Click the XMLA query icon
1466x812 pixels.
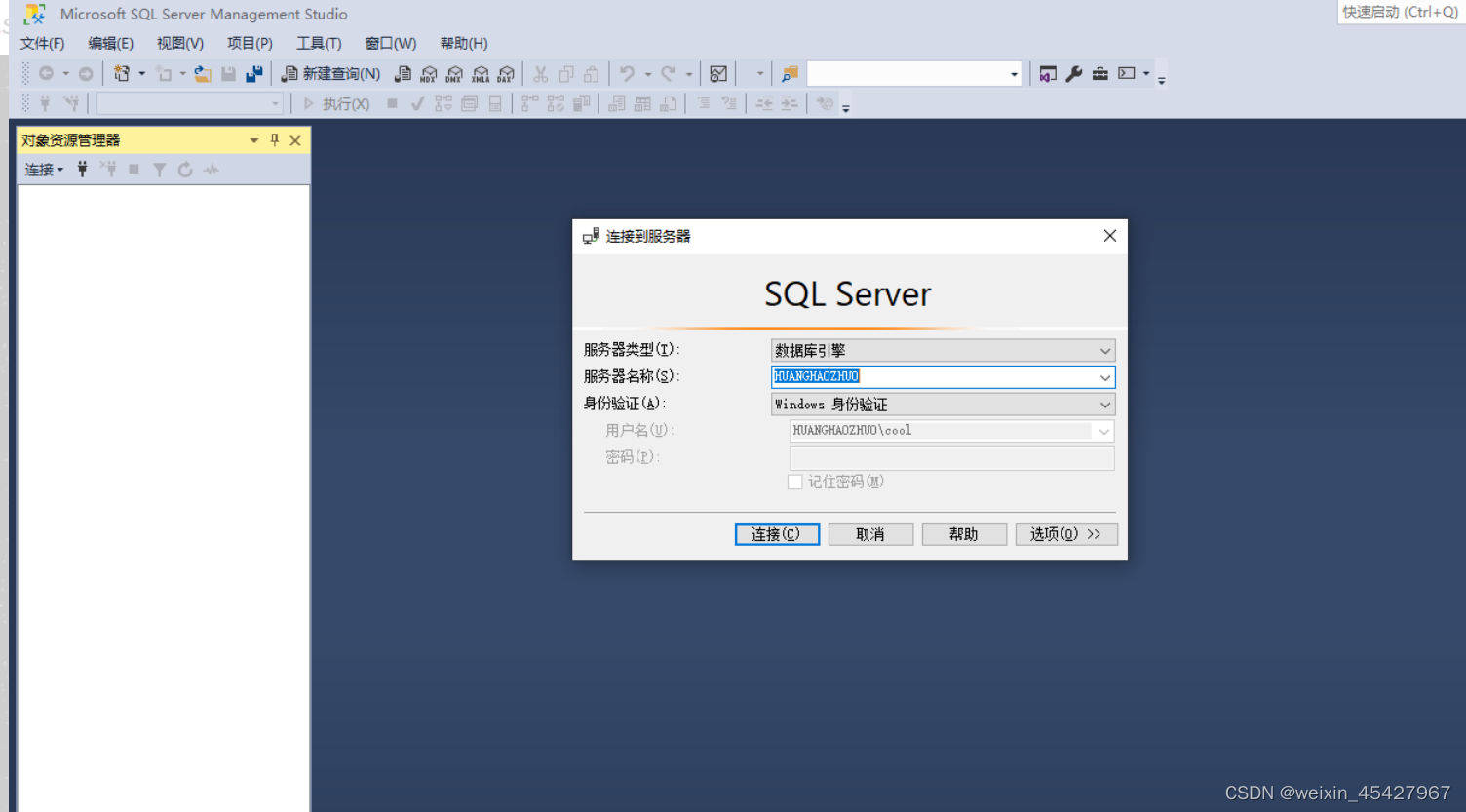(481, 74)
